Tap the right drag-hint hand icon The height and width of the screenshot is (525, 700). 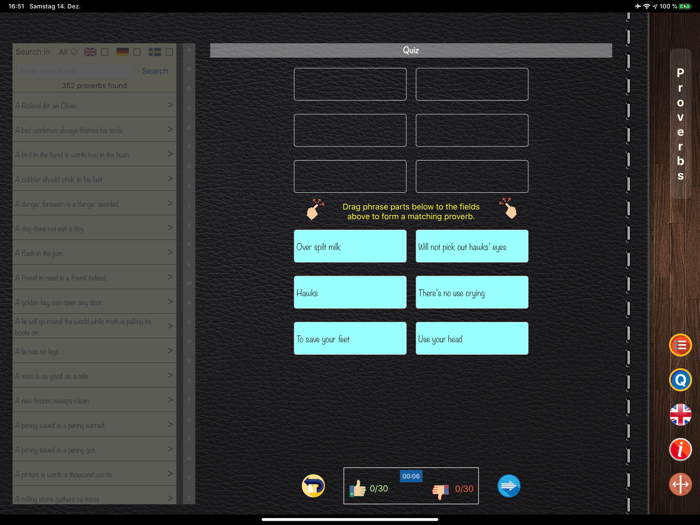[x=508, y=208]
